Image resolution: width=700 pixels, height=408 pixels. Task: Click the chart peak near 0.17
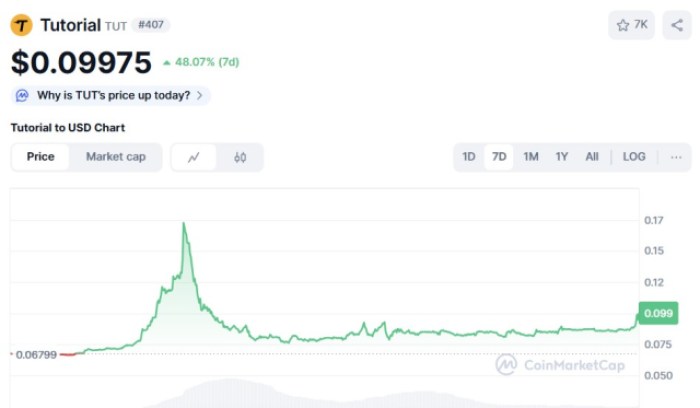tap(183, 223)
